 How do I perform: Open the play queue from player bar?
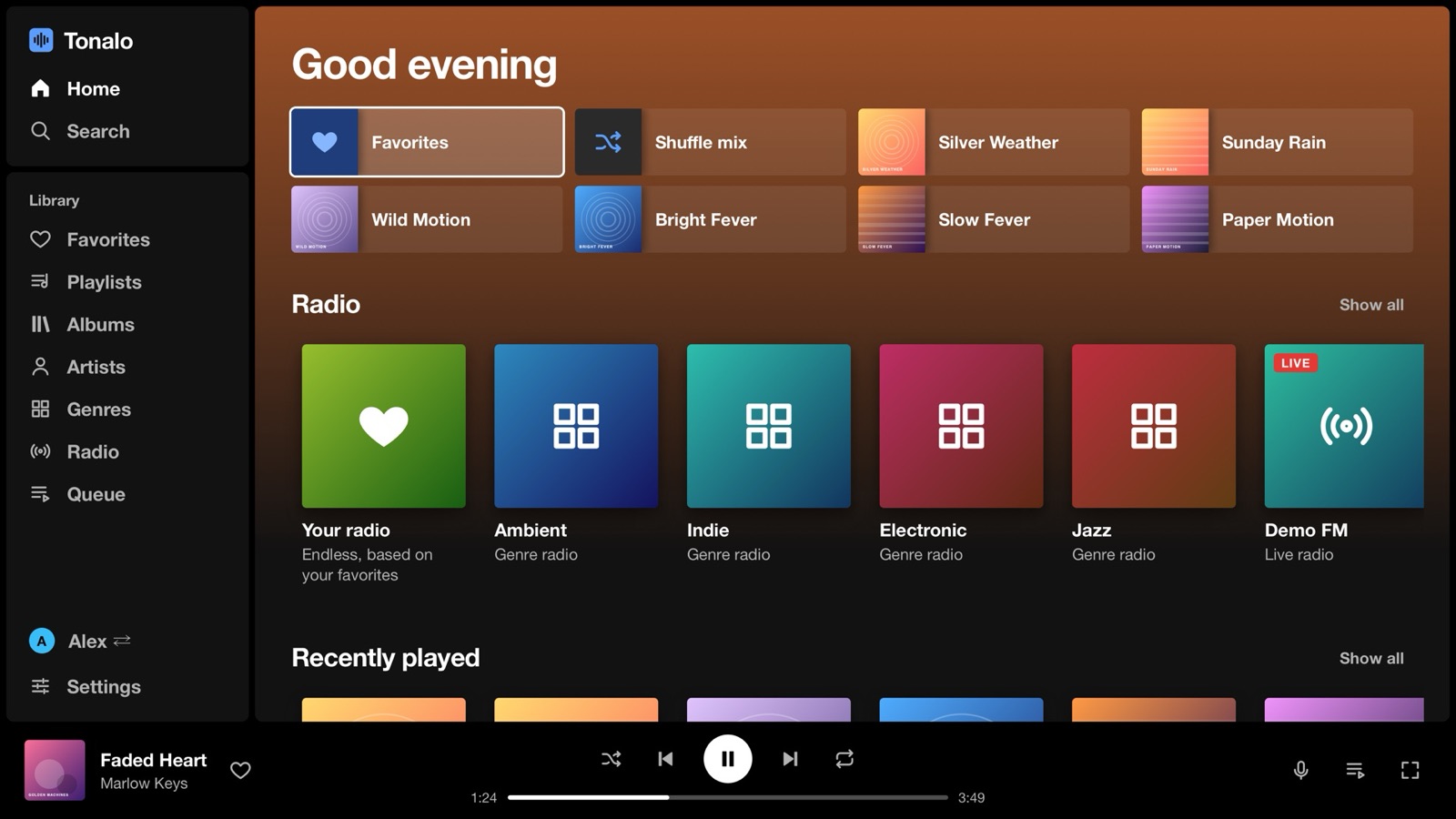coord(1355,770)
